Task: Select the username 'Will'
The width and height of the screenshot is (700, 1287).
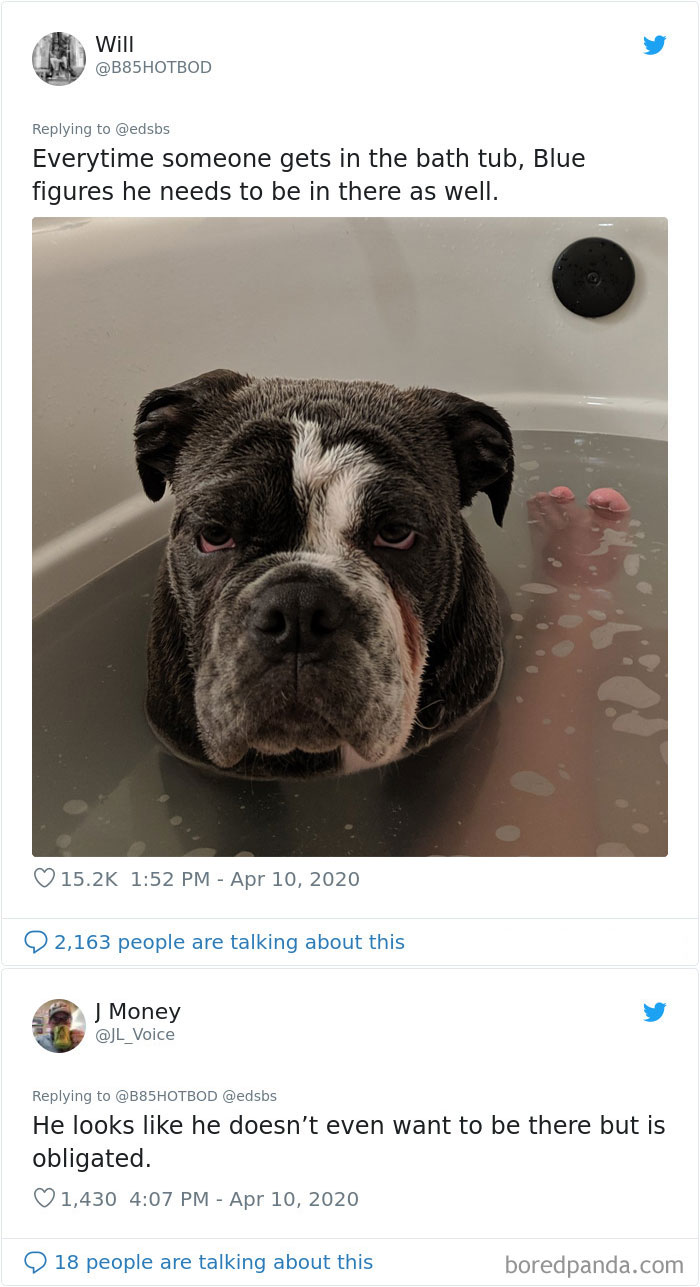Action: 114,44
